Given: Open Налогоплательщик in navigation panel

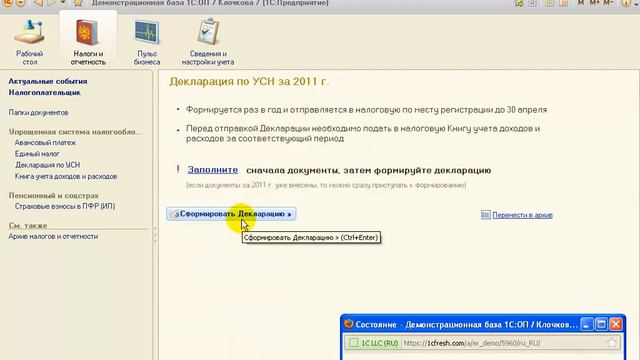Looking at the screenshot, I should pos(44,93).
